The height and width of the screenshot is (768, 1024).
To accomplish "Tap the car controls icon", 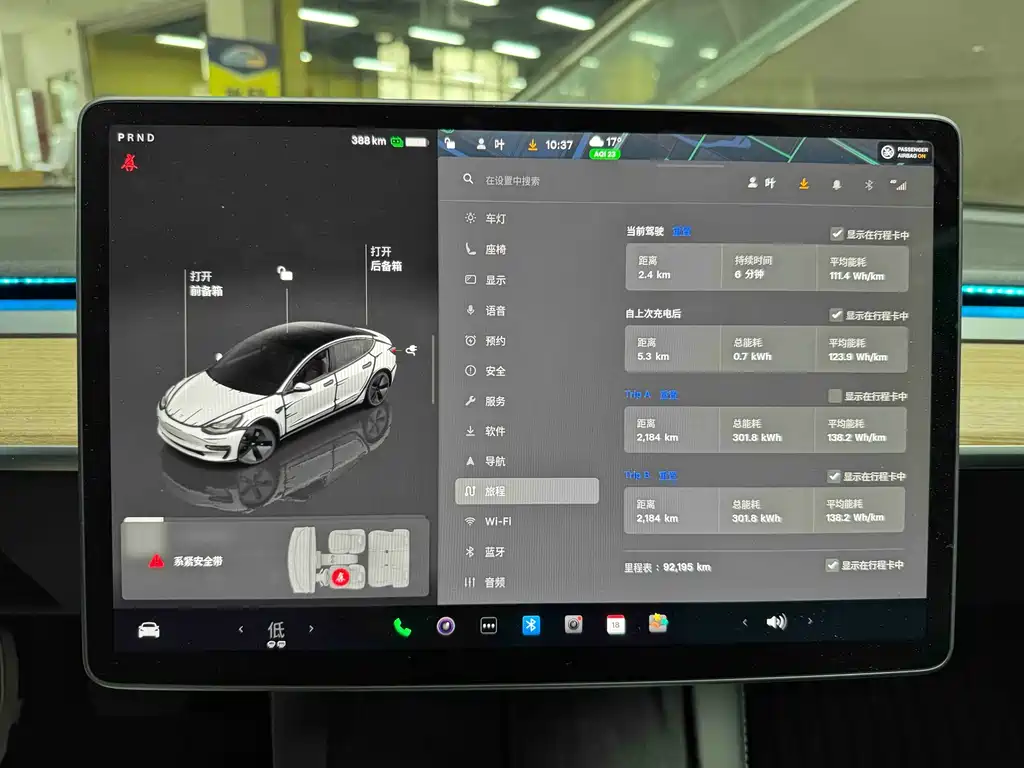I will point(149,630).
